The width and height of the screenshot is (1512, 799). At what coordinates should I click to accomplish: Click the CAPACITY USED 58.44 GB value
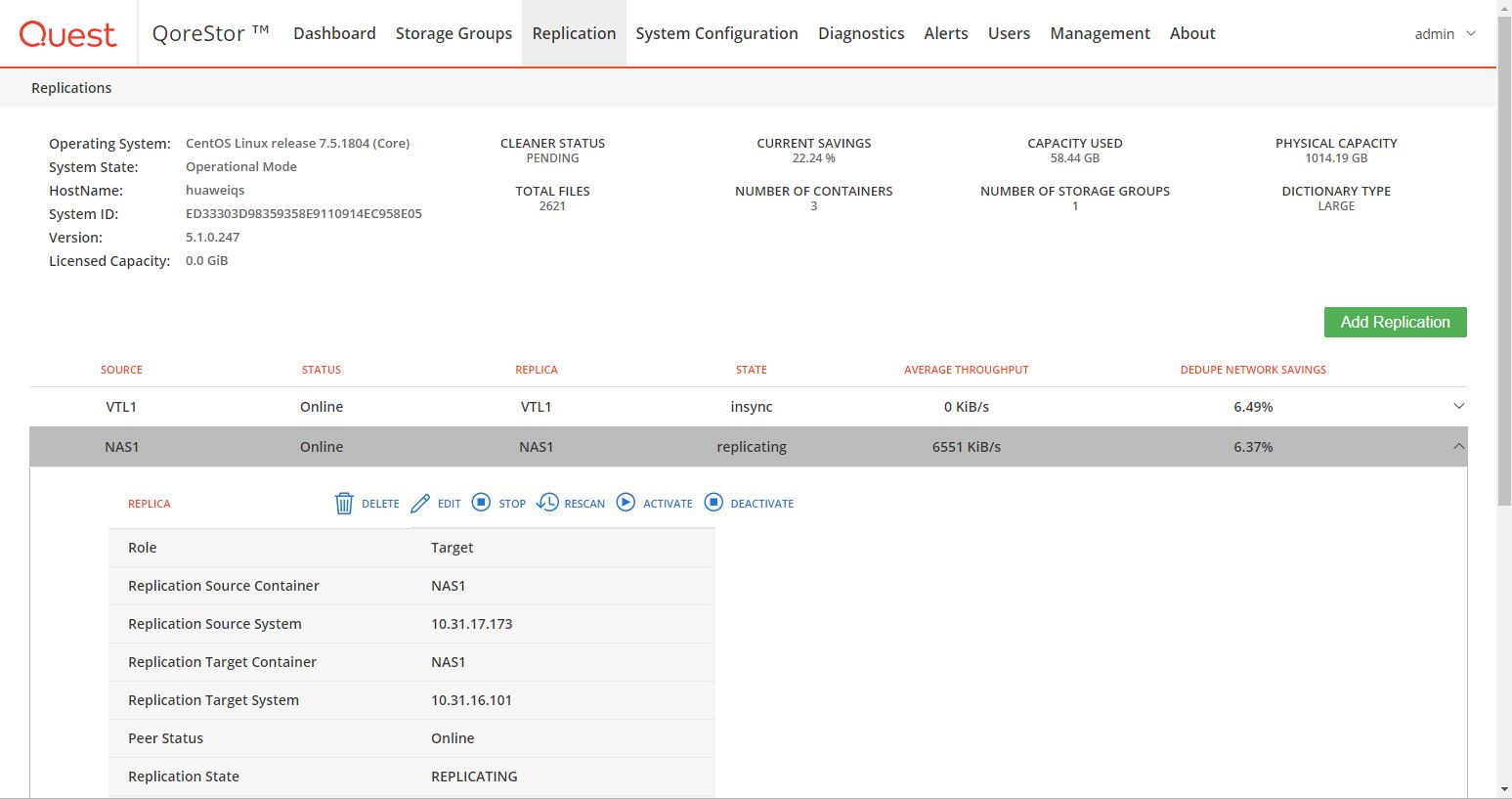click(1075, 157)
